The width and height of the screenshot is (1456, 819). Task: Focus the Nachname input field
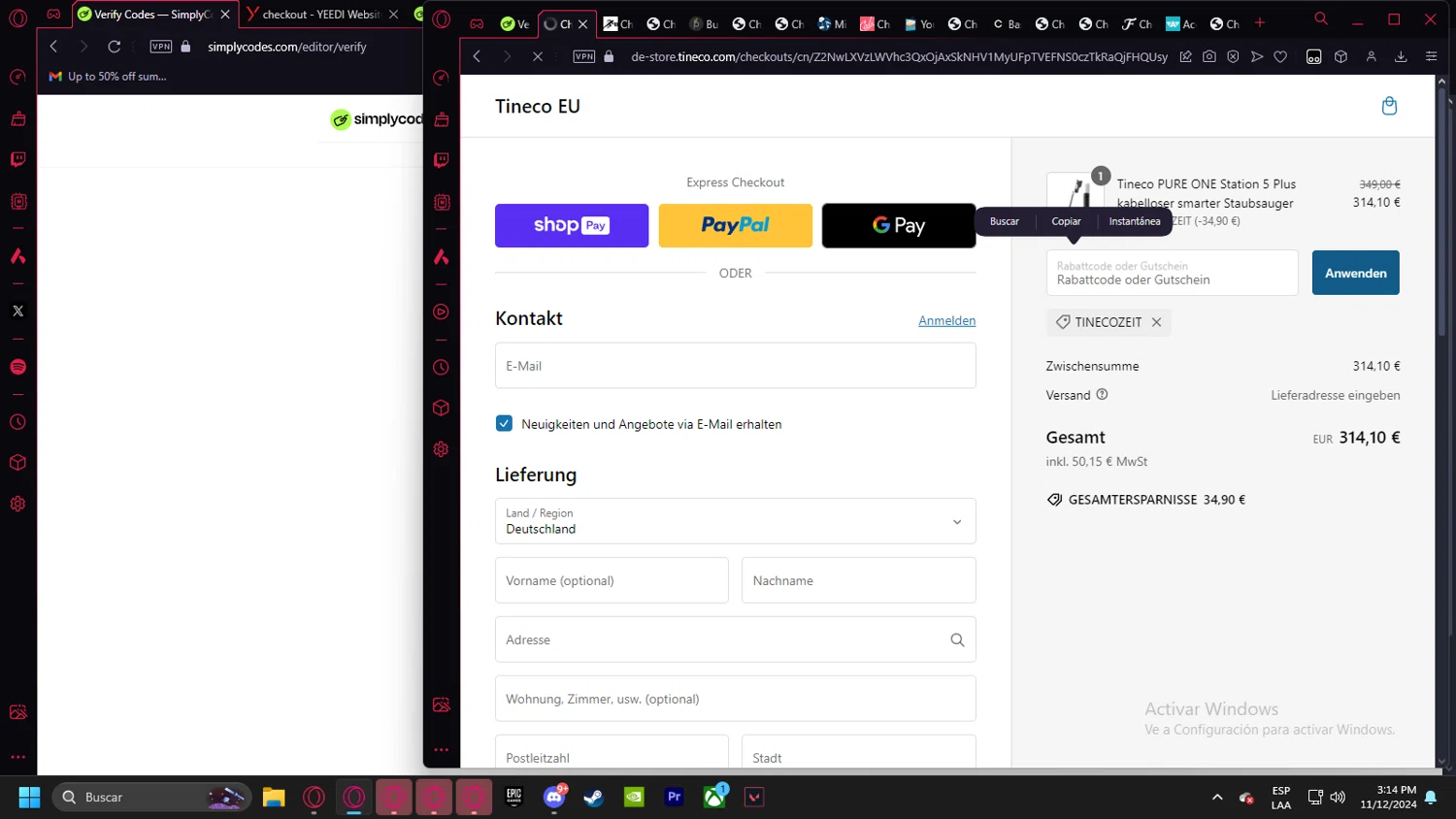(858, 580)
